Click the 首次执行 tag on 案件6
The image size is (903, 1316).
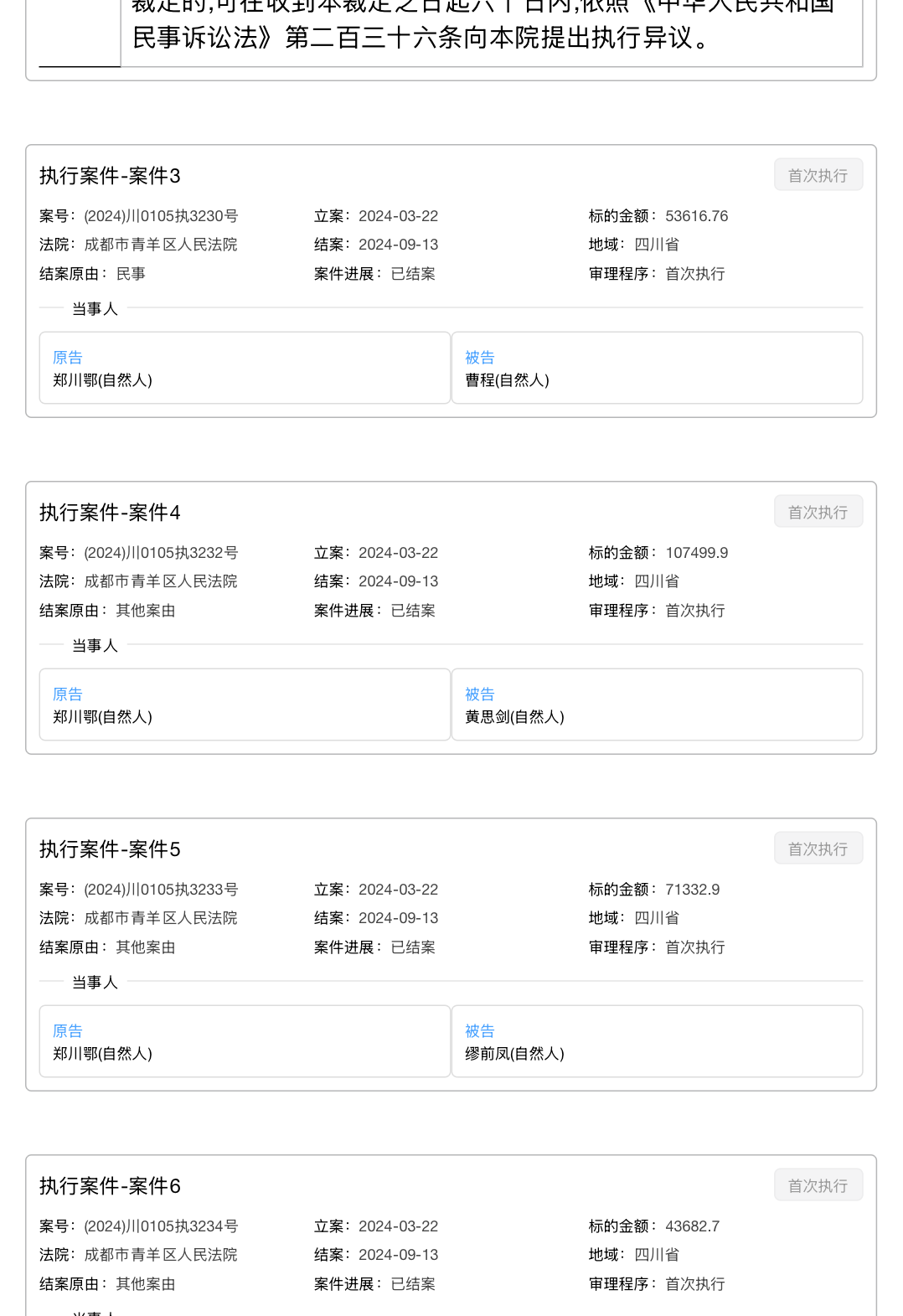coord(818,1185)
